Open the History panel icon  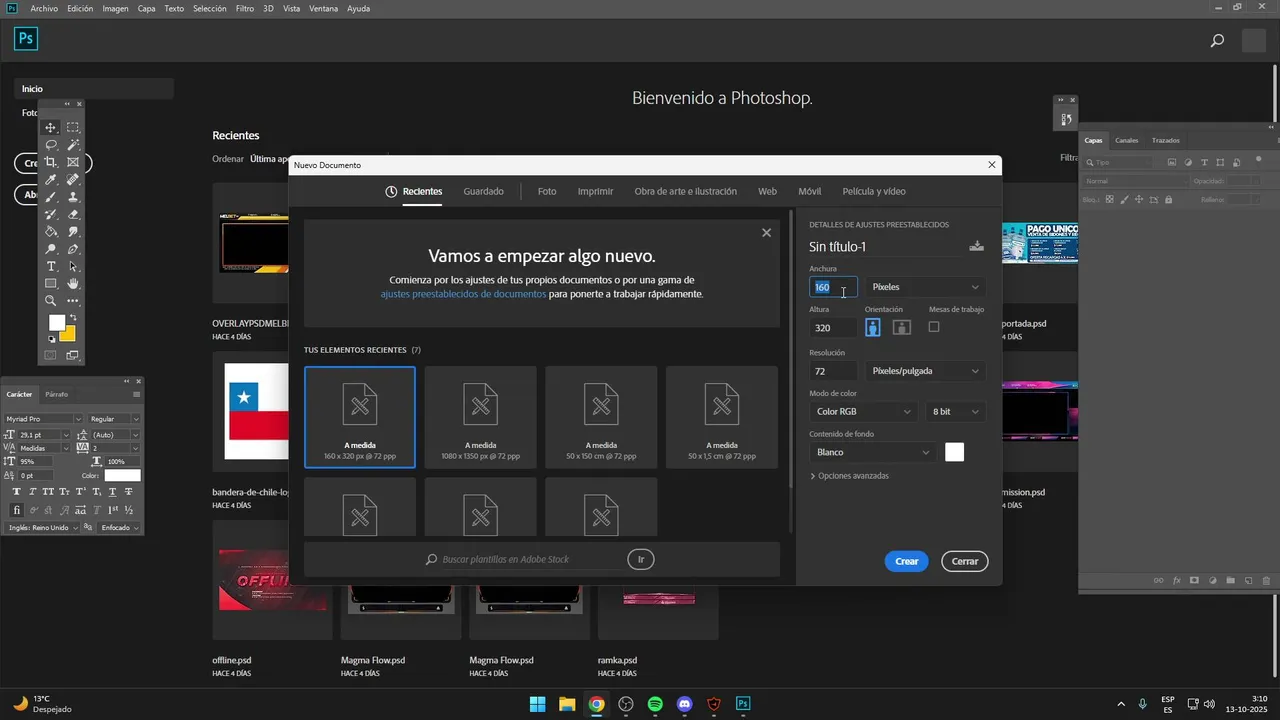(1066, 119)
